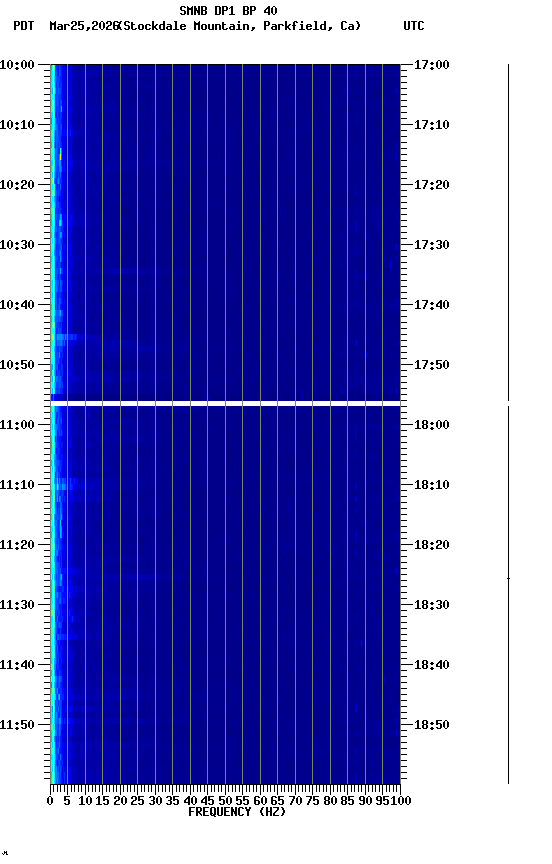Click the '17:10' UTC time label
Viewport: 552px width, 864px height.
pyautogui.click(x=432, y=125)
